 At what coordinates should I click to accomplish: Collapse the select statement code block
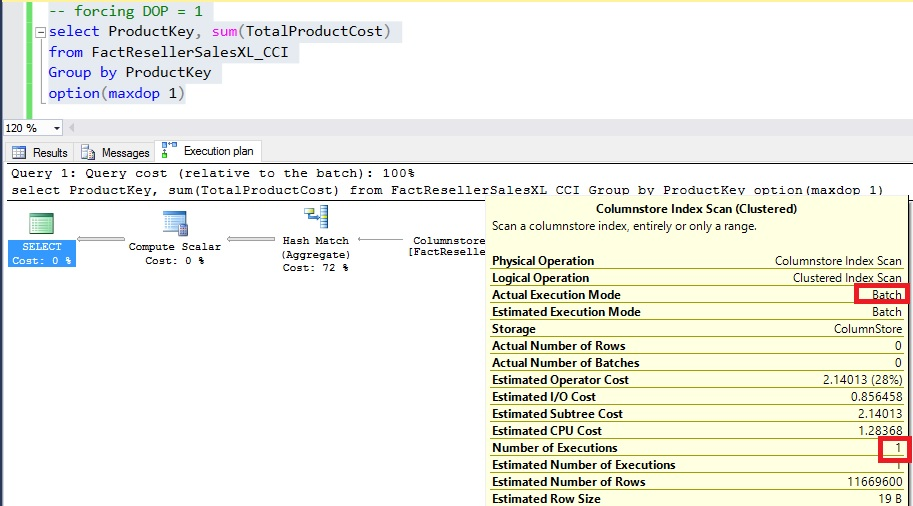39,32
